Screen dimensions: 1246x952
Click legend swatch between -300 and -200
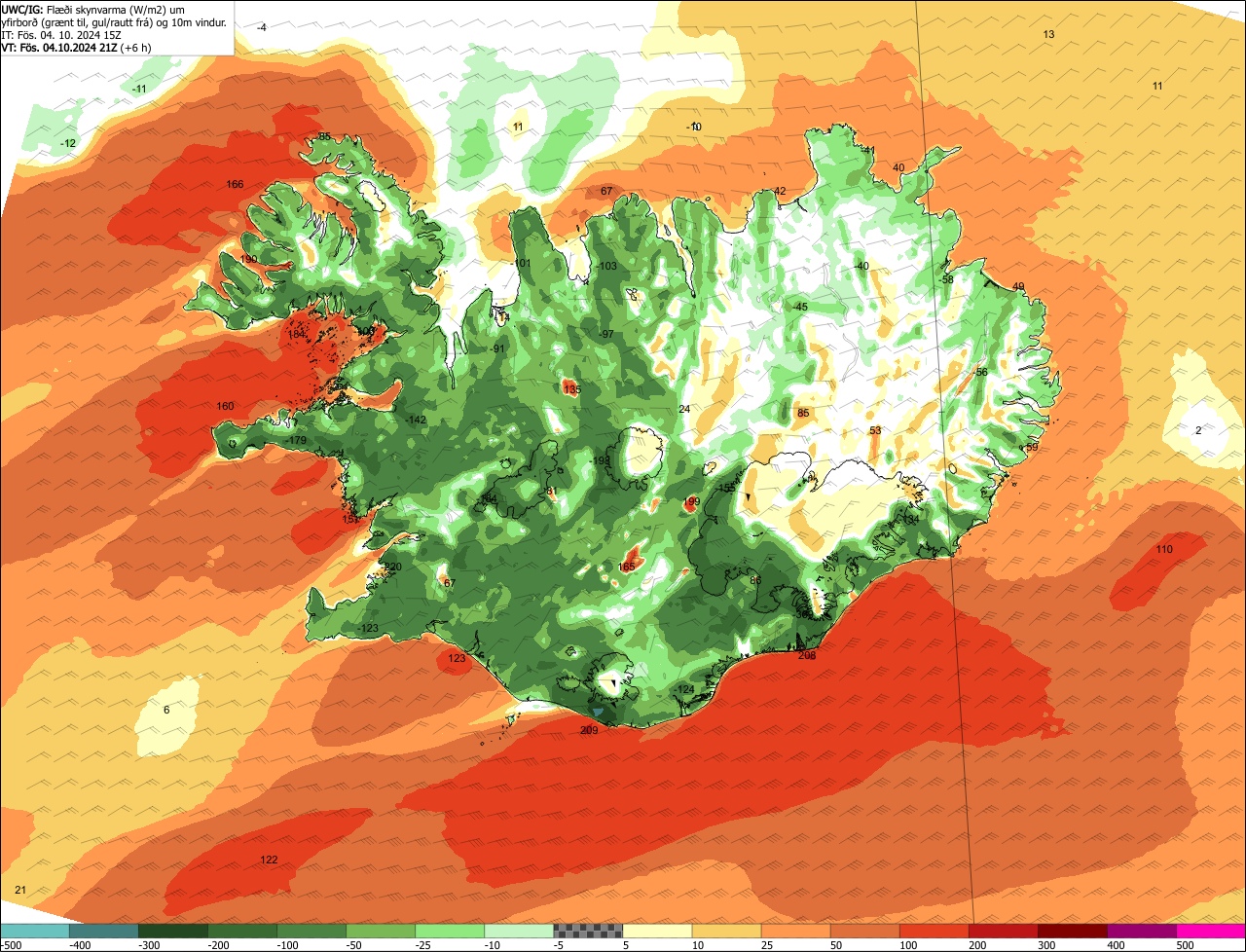173,931
